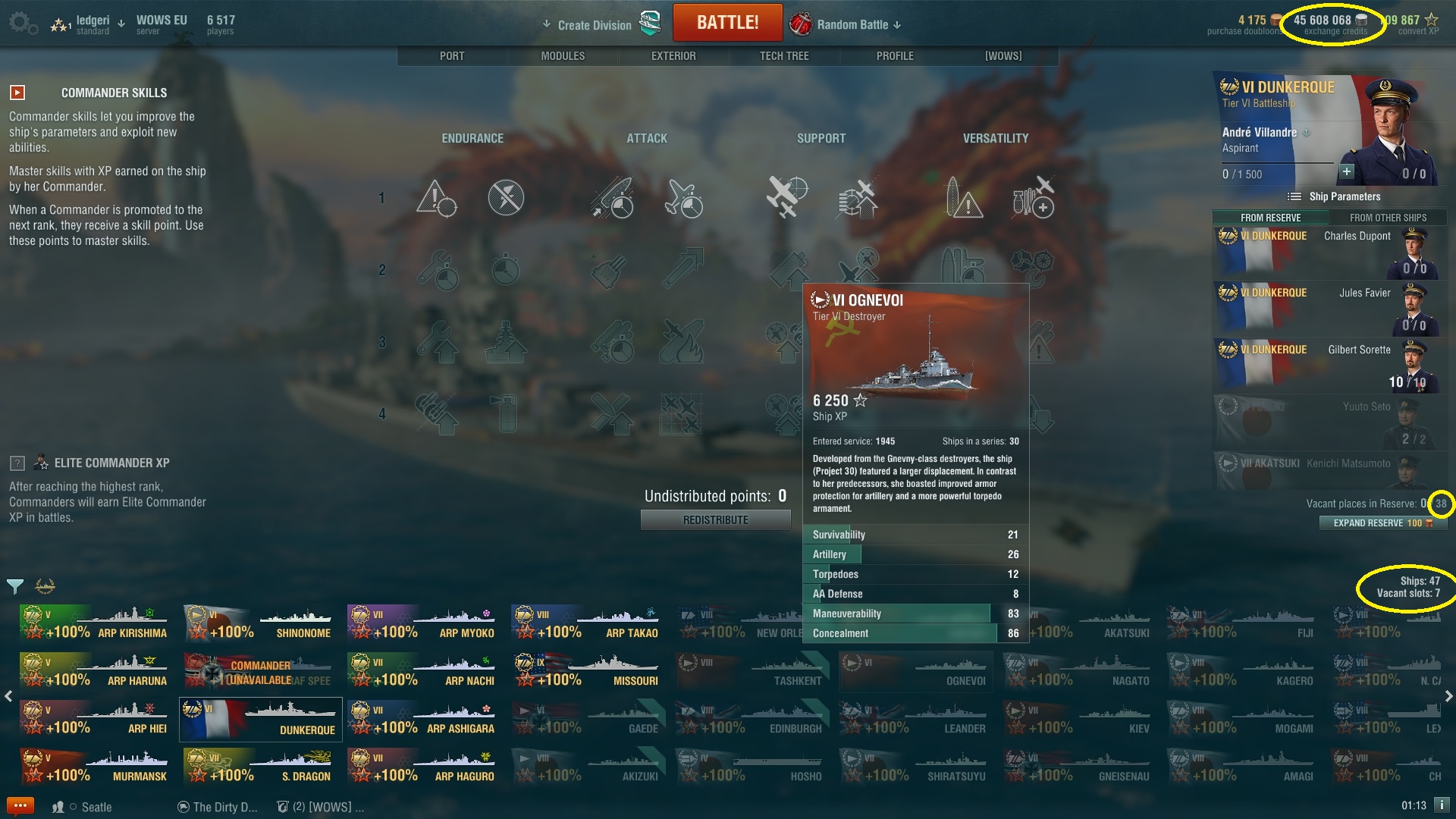Toggle the premium ships carousel filter icon
This screenshot has height=819, width=1456.
[45, 586]
